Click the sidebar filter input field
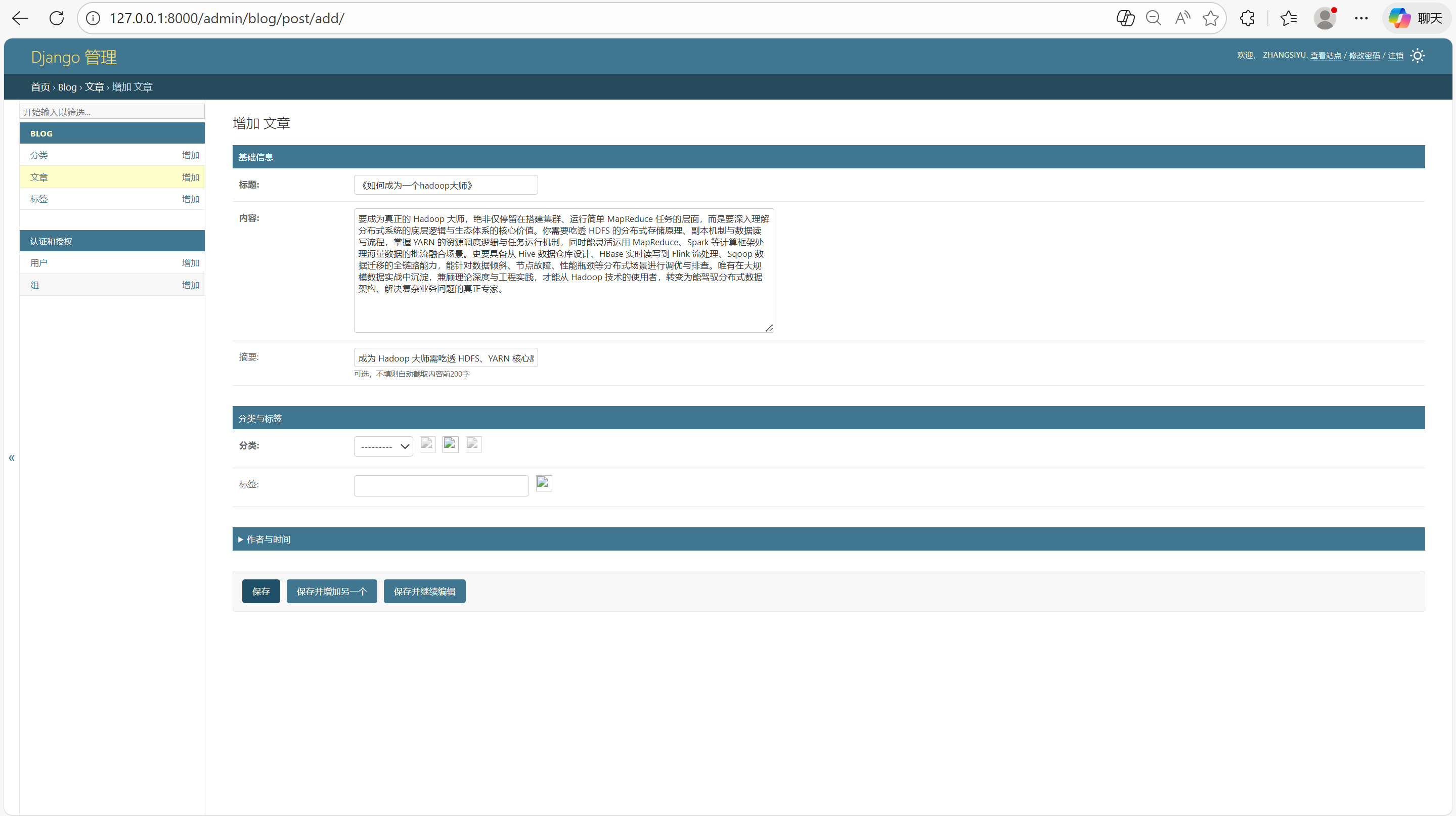Screen dimensions: 1456x816 (x=112, y=112)
